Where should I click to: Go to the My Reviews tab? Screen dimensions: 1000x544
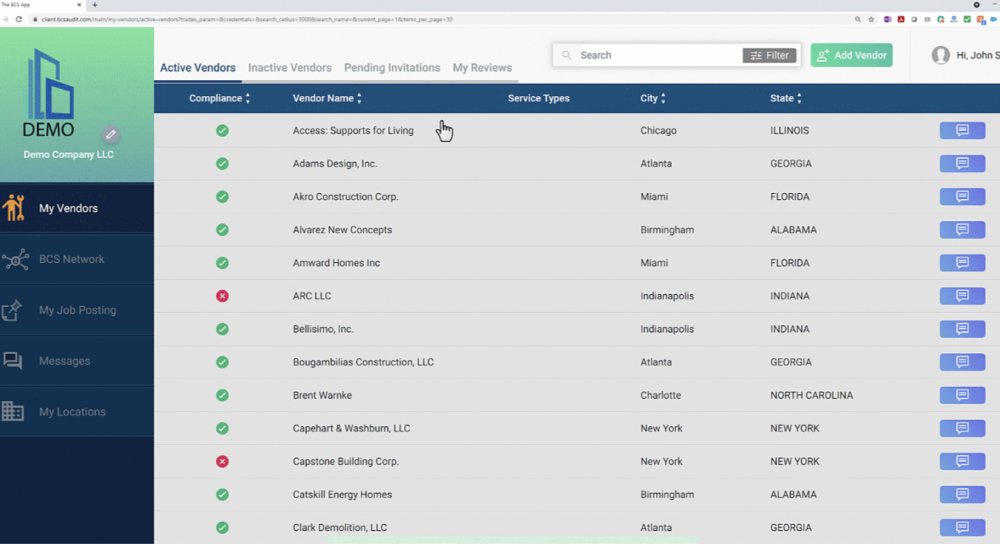[482, 68]
